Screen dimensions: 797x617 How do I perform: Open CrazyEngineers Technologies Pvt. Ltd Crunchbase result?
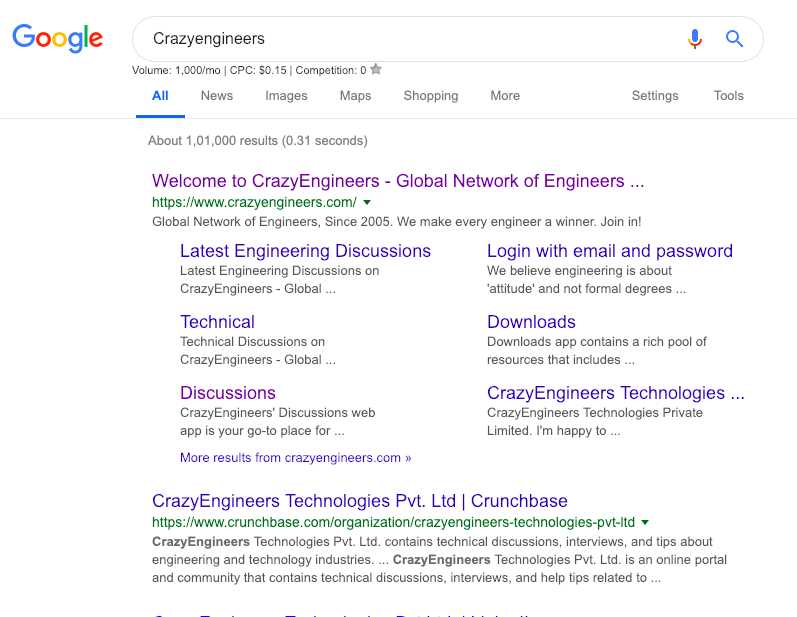click(359, 501)
